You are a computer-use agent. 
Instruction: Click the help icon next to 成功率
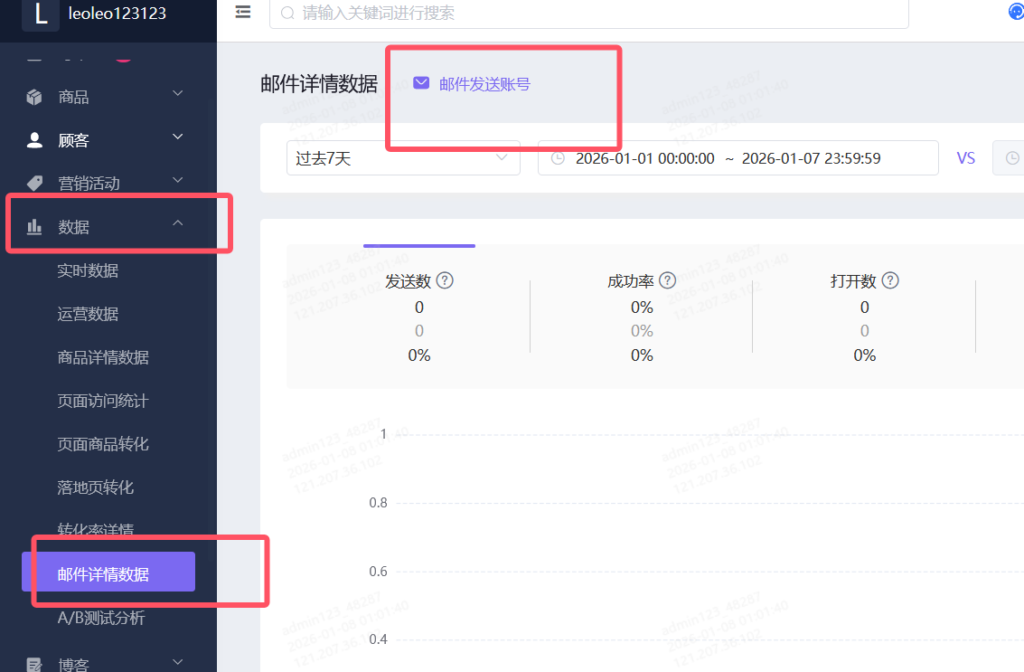pos(667,281)
